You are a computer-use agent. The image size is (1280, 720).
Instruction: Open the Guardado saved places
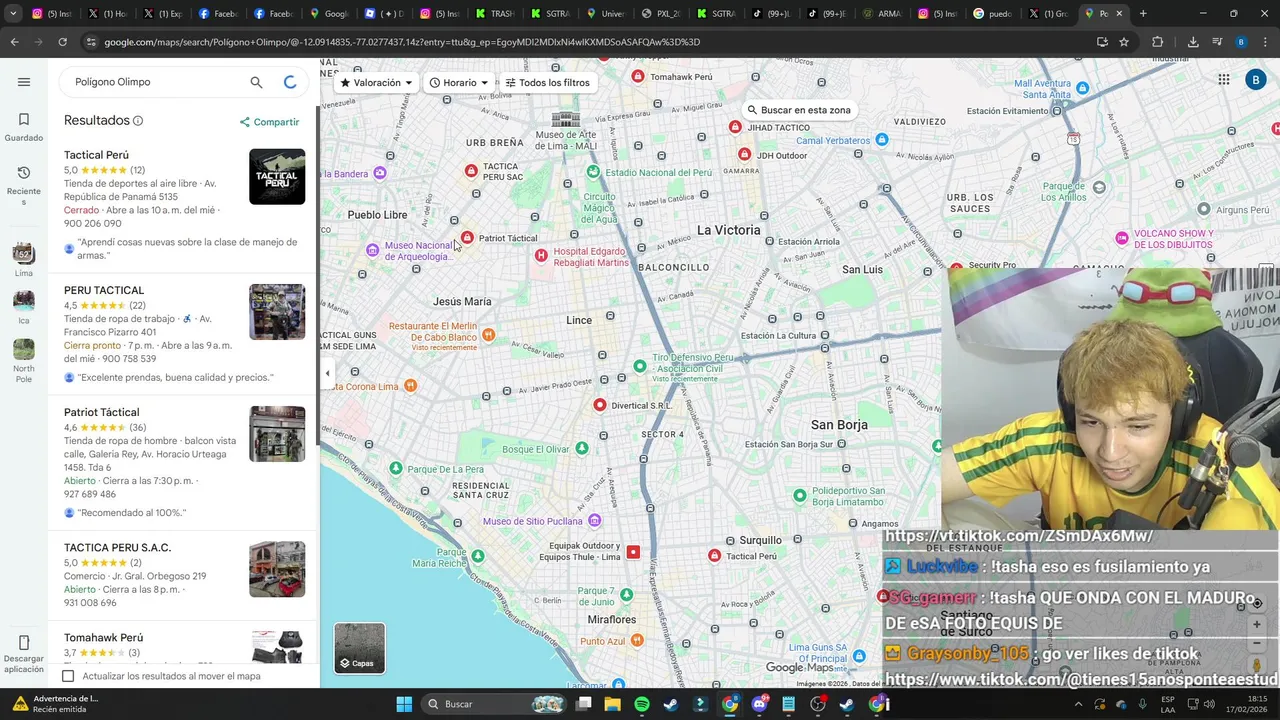pyautogui.click(x=24, y=127)
